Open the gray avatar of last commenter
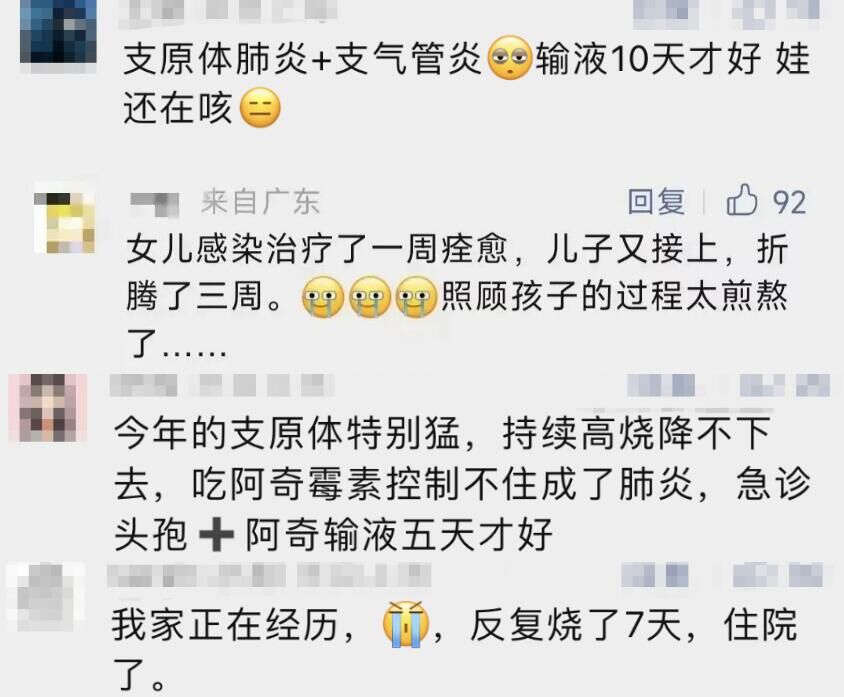The image size is (844, 697). point(46,596)
